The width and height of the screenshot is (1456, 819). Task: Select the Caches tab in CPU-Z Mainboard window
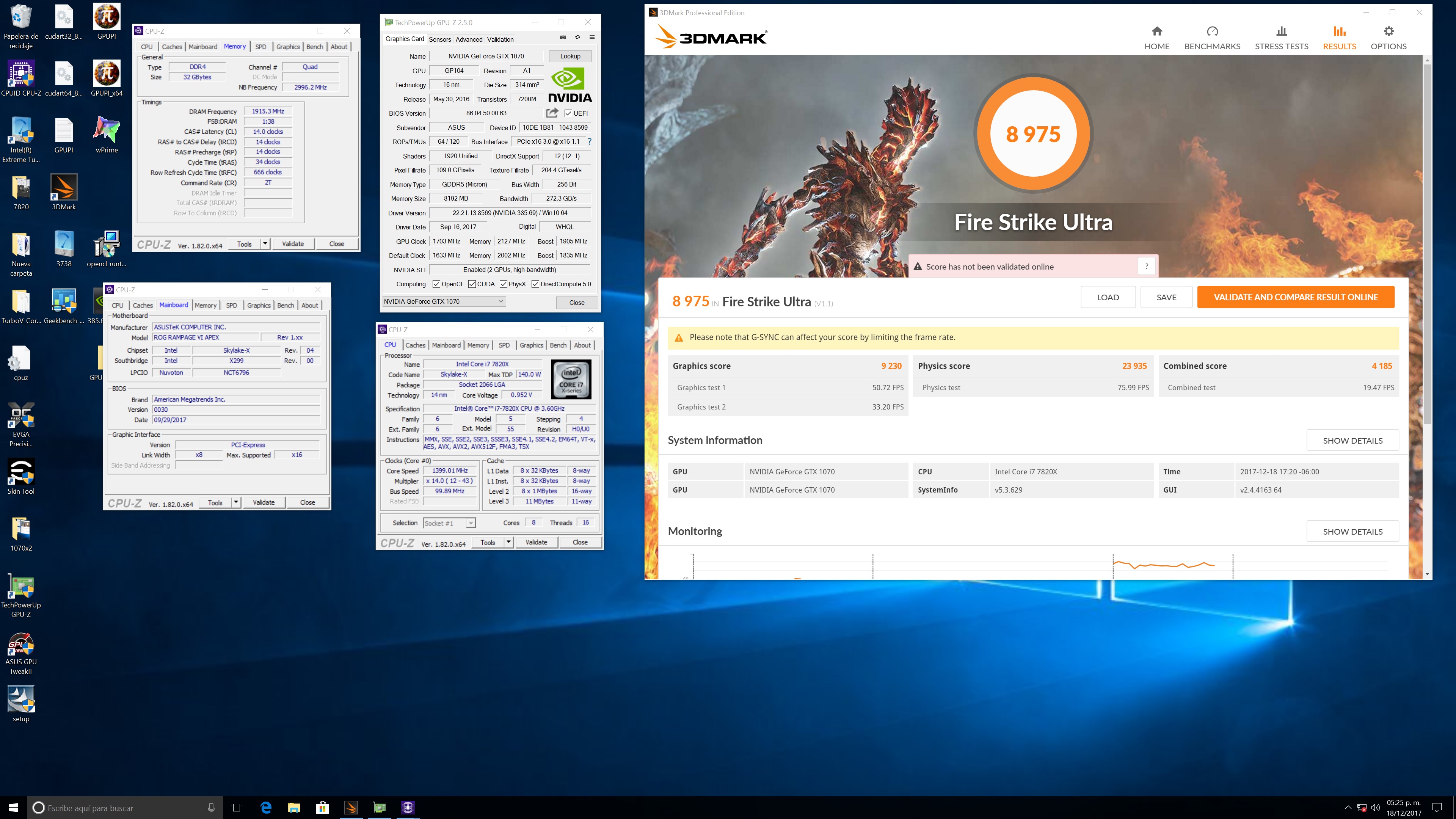click(143, 304)
